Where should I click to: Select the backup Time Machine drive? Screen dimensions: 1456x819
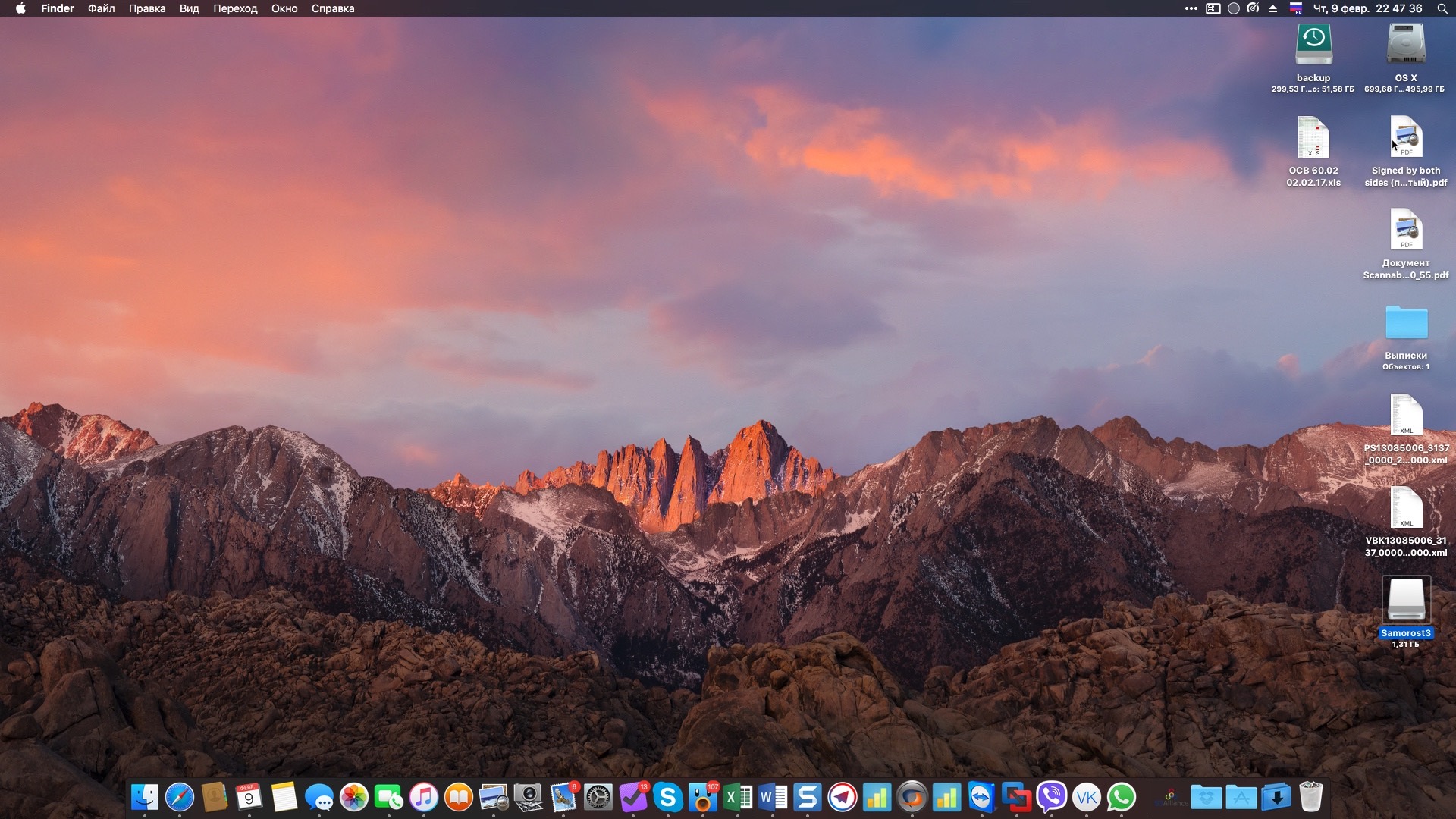tap(1313, 44)
